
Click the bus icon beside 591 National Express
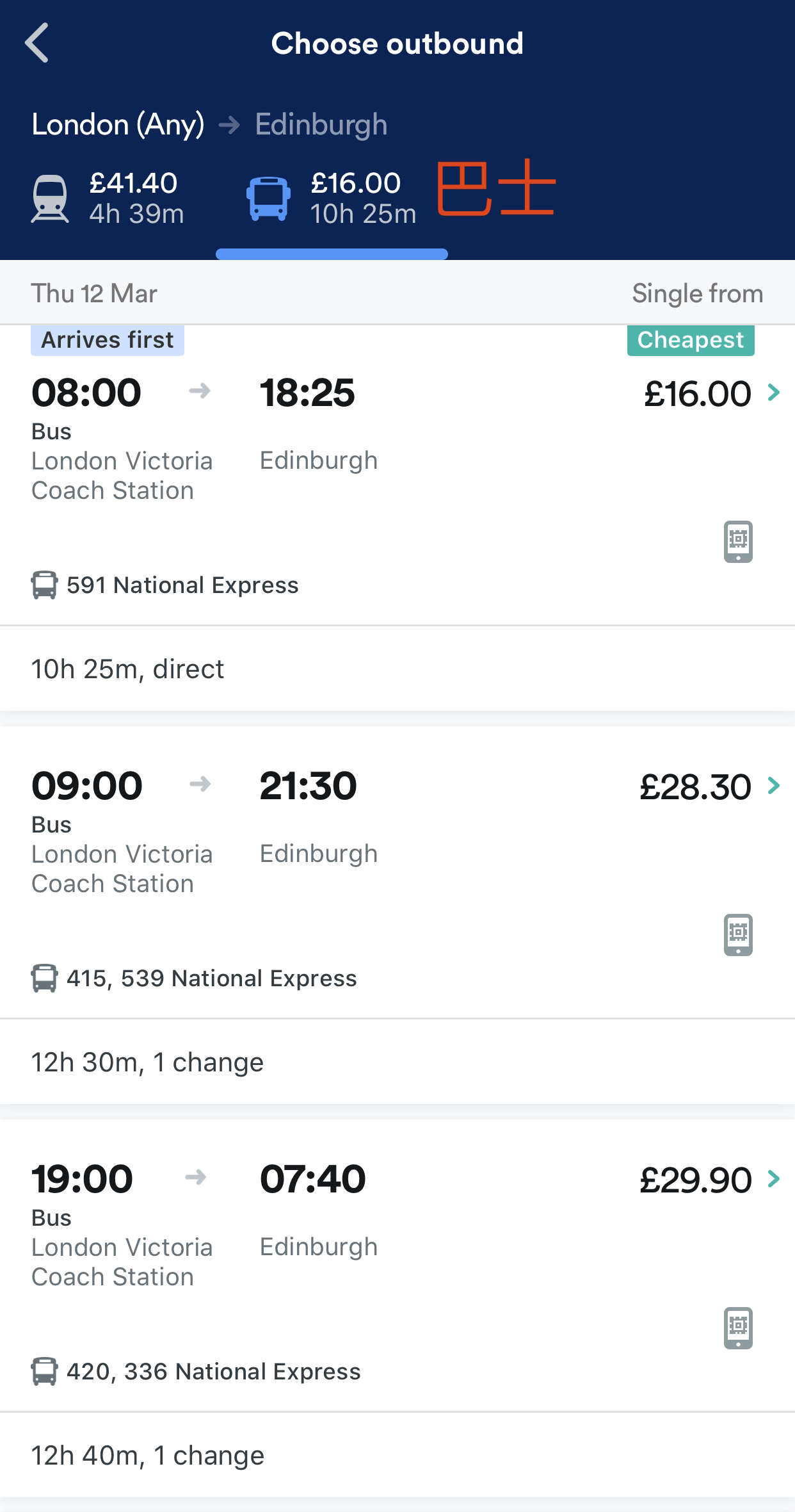(x=44, y=585)
